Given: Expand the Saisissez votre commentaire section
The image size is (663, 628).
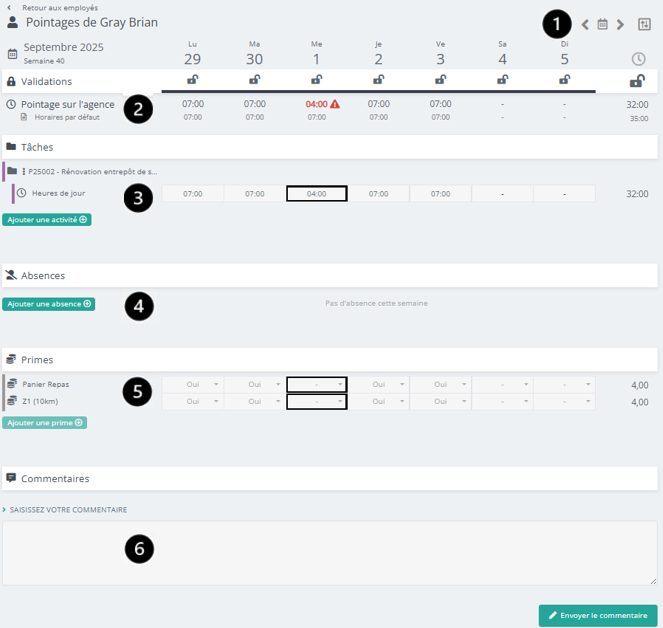Looking at the screenshot, I should [x=66, y=509].
